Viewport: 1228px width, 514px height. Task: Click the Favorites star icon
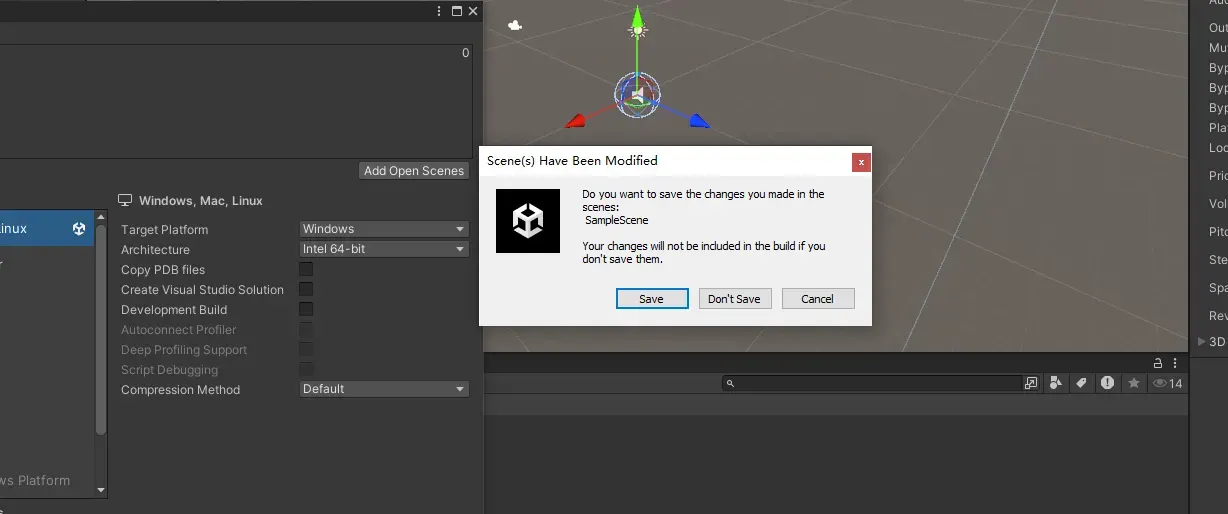click(1134, 383)
